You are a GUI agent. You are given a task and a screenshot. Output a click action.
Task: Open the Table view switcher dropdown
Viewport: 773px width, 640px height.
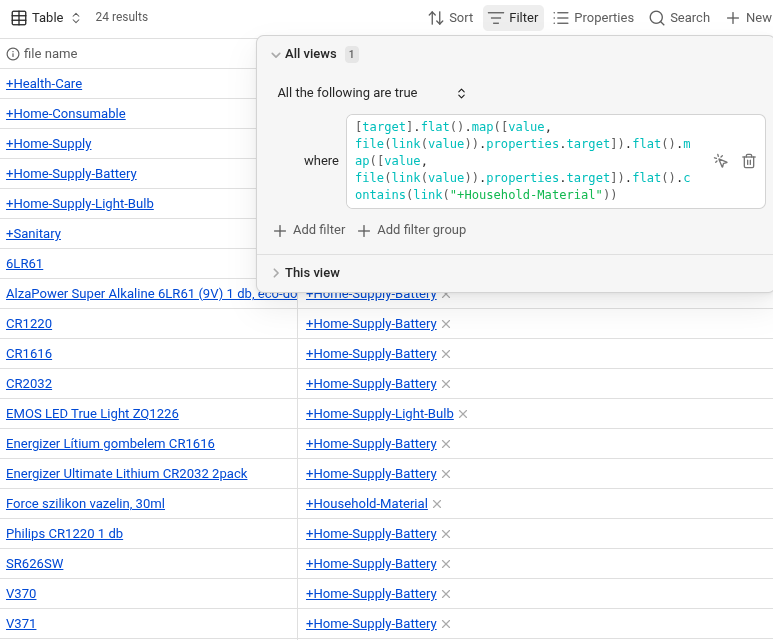tap(46, 18)
